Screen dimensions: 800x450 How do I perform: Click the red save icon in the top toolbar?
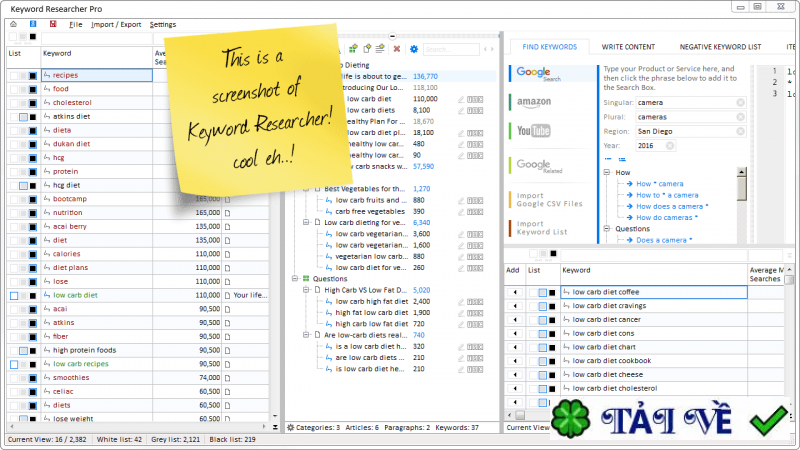click(53, 23)
